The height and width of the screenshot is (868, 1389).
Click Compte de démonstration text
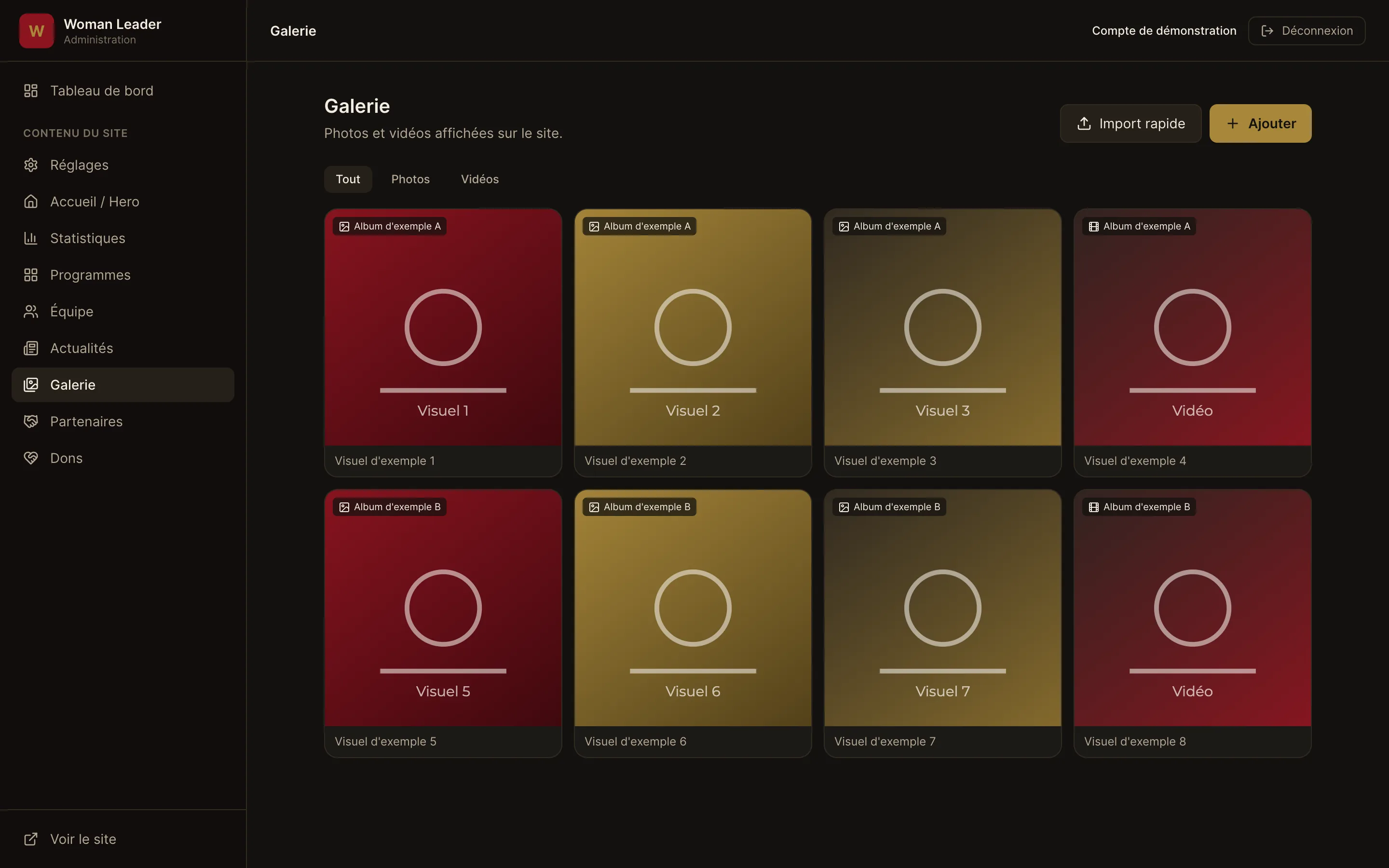1164,31
